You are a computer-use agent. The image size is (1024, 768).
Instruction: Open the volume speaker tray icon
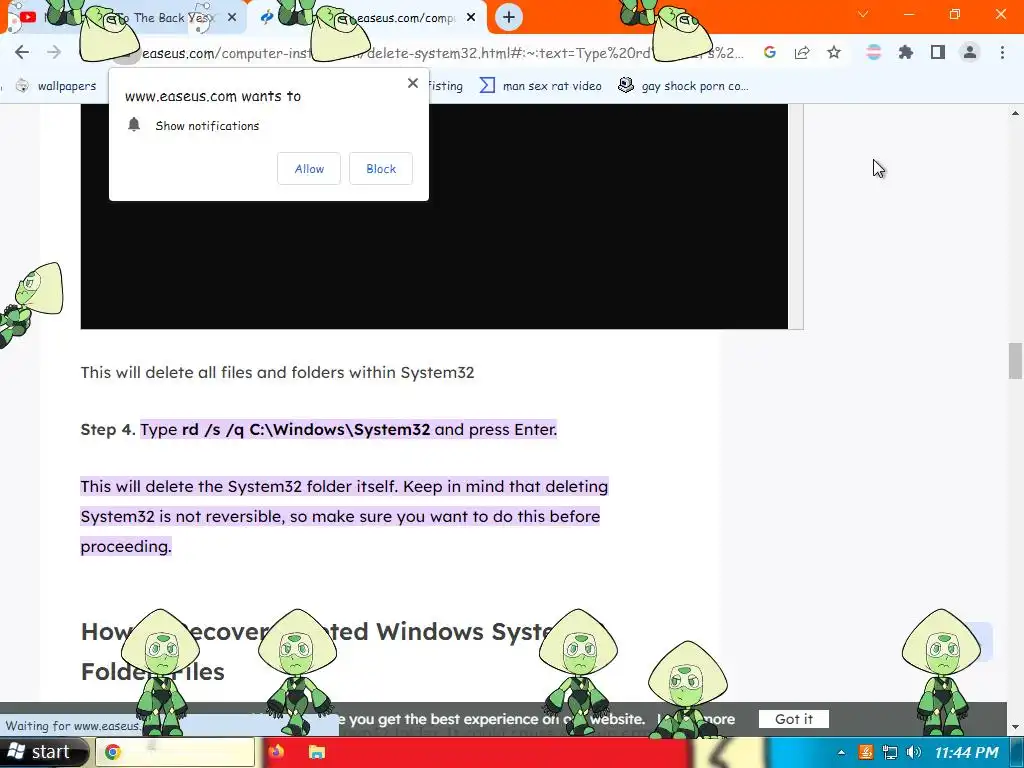tap(914, 752)
